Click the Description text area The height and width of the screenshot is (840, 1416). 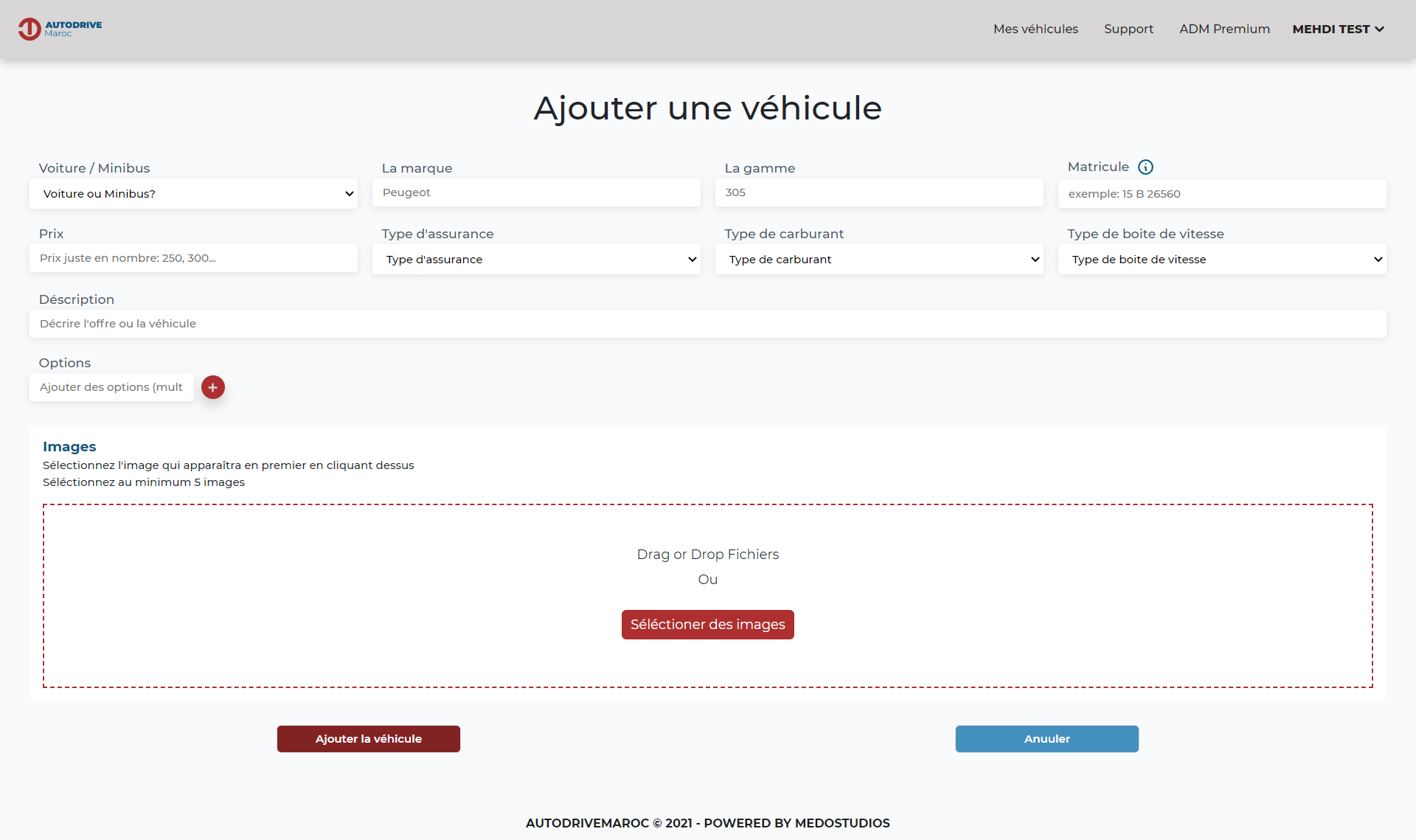(707, 323)
